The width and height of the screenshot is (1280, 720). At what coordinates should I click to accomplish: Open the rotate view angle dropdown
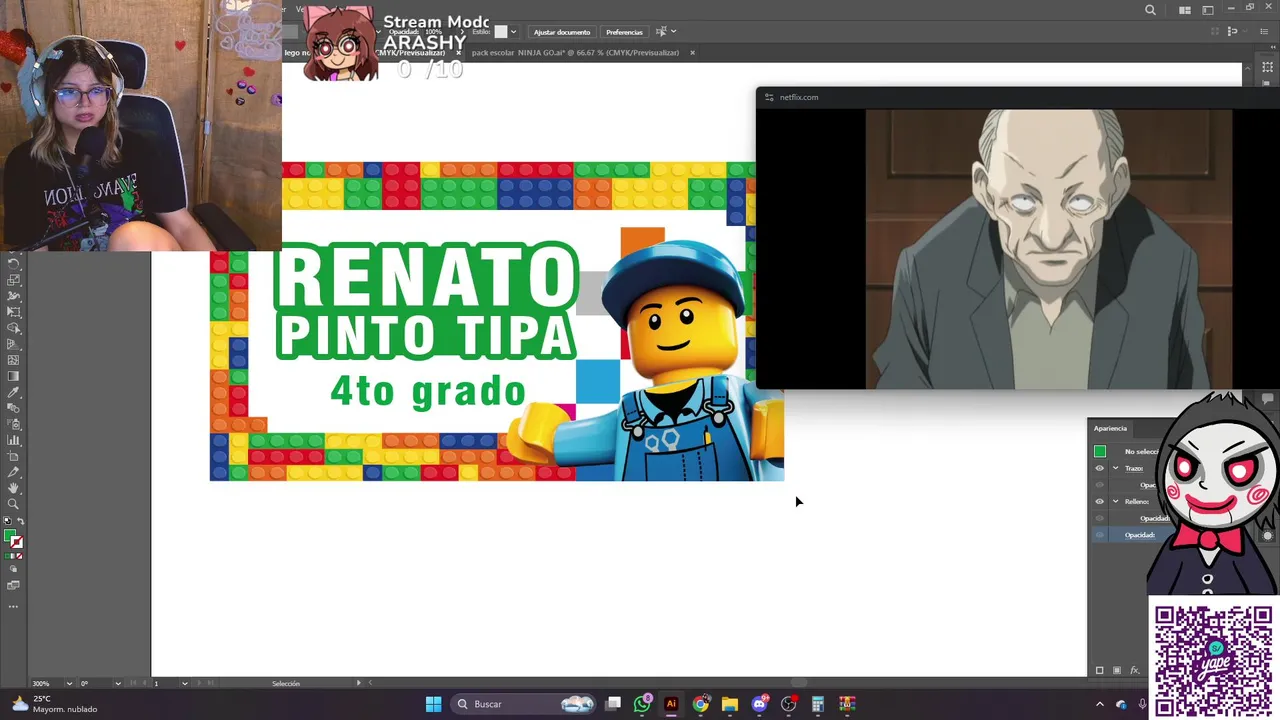click(x=118, y=683)
